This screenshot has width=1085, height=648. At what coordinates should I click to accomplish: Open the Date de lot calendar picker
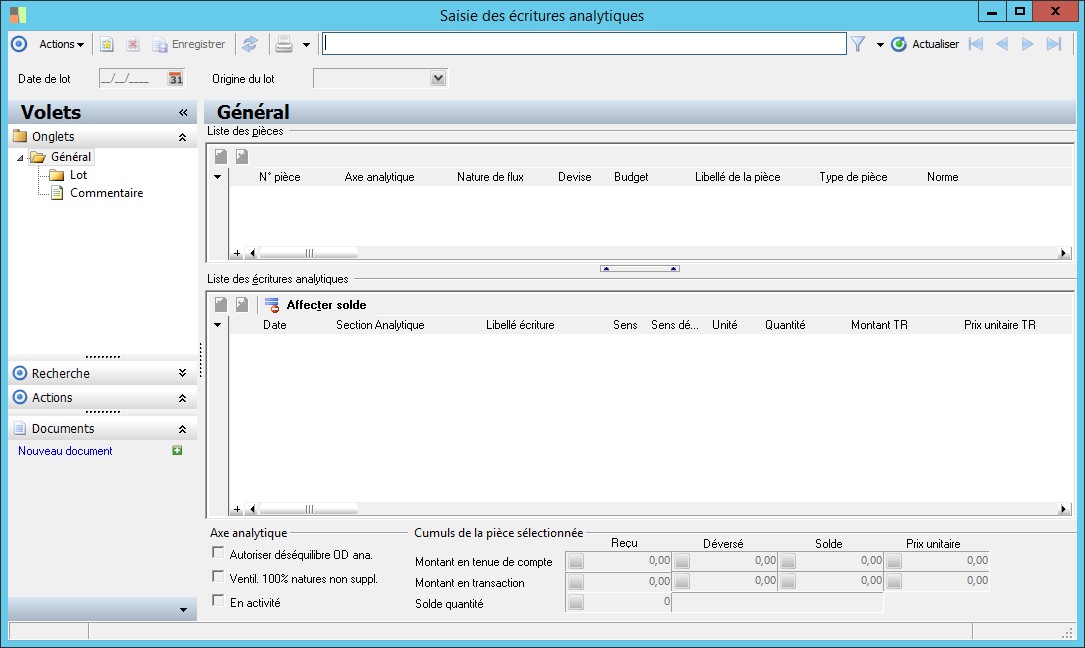(176, 79)
